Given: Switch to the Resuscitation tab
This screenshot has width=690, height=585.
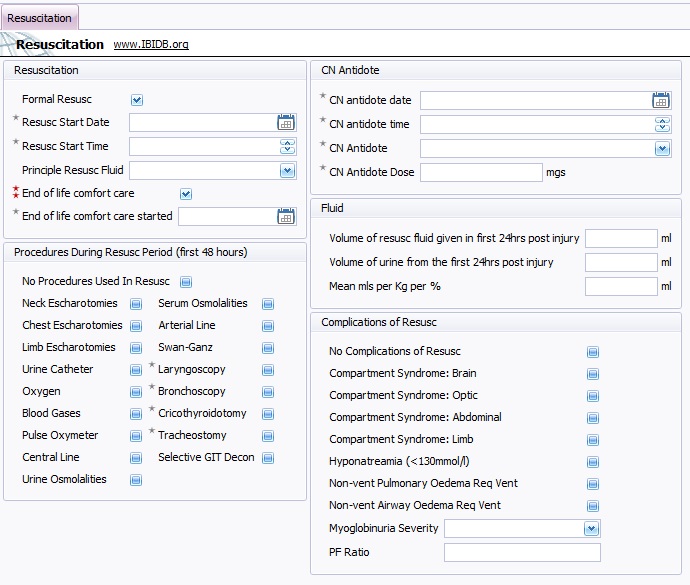Looking at the screenshot, I should [x=39, y=18].
